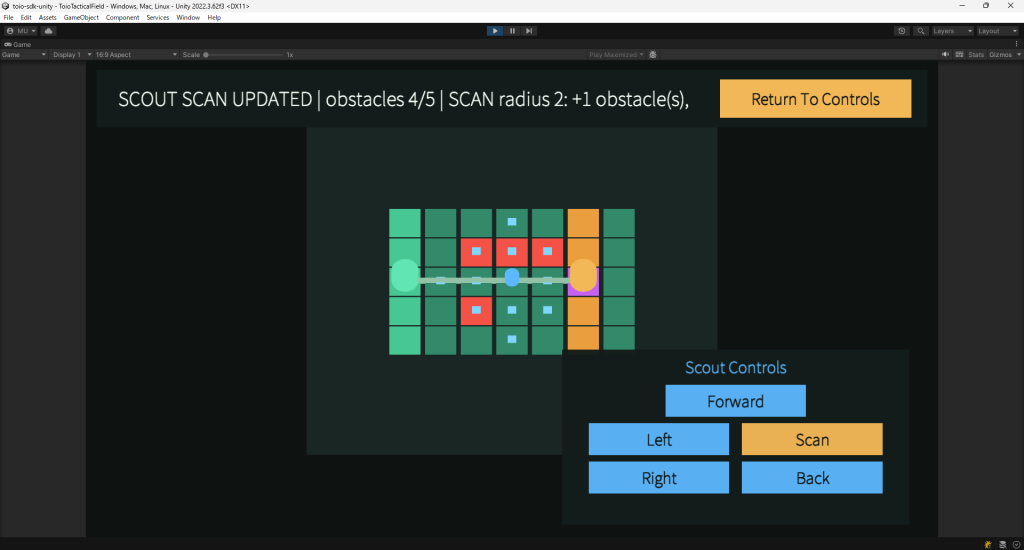Select the blue scout token on grid
The image size is (1024, 550).
(512, 278)
